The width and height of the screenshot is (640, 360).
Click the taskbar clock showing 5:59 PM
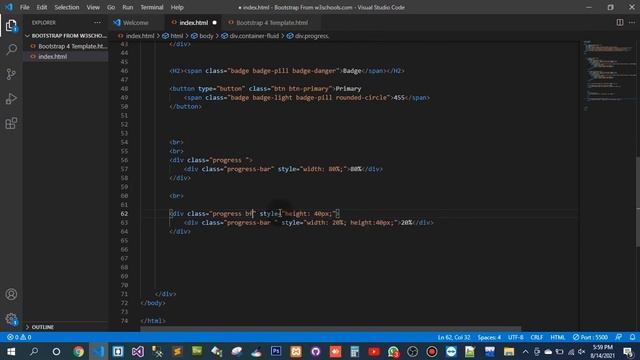pyautogui.click(x=602, y=351)
